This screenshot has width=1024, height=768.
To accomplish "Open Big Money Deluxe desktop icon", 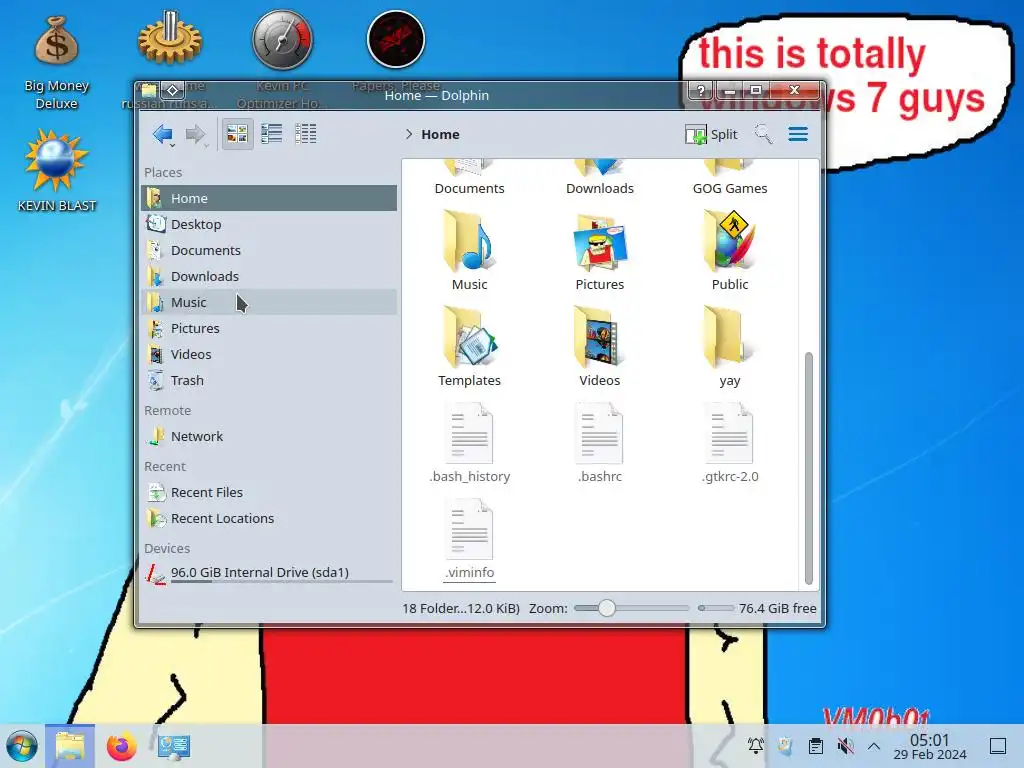I will 57,63.
